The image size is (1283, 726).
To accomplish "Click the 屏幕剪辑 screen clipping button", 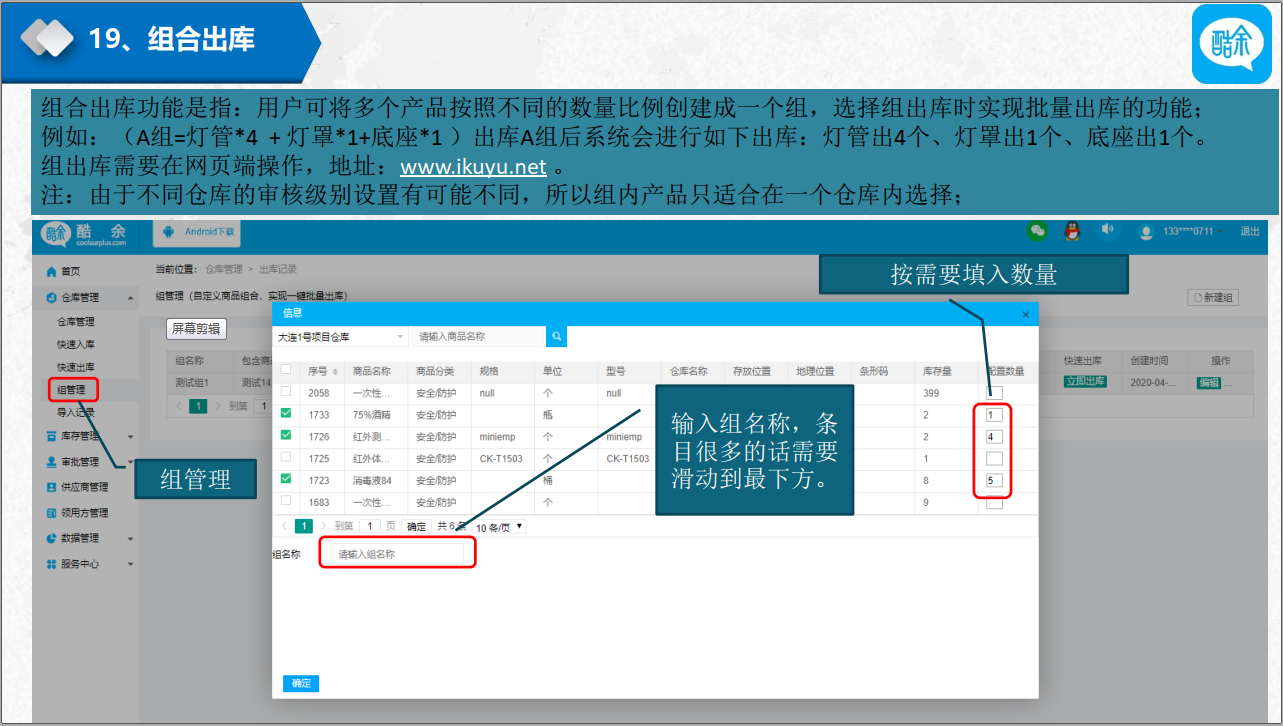I will (196, 328).
